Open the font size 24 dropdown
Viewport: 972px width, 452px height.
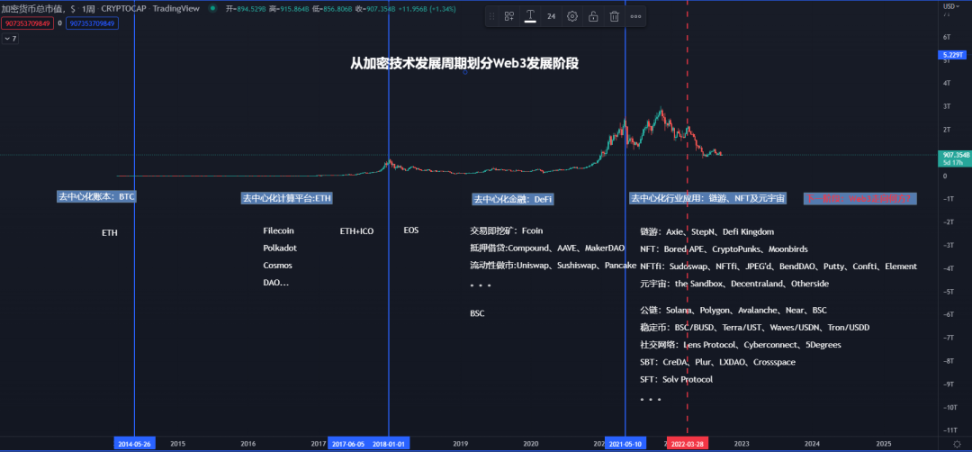pos(551,16)
